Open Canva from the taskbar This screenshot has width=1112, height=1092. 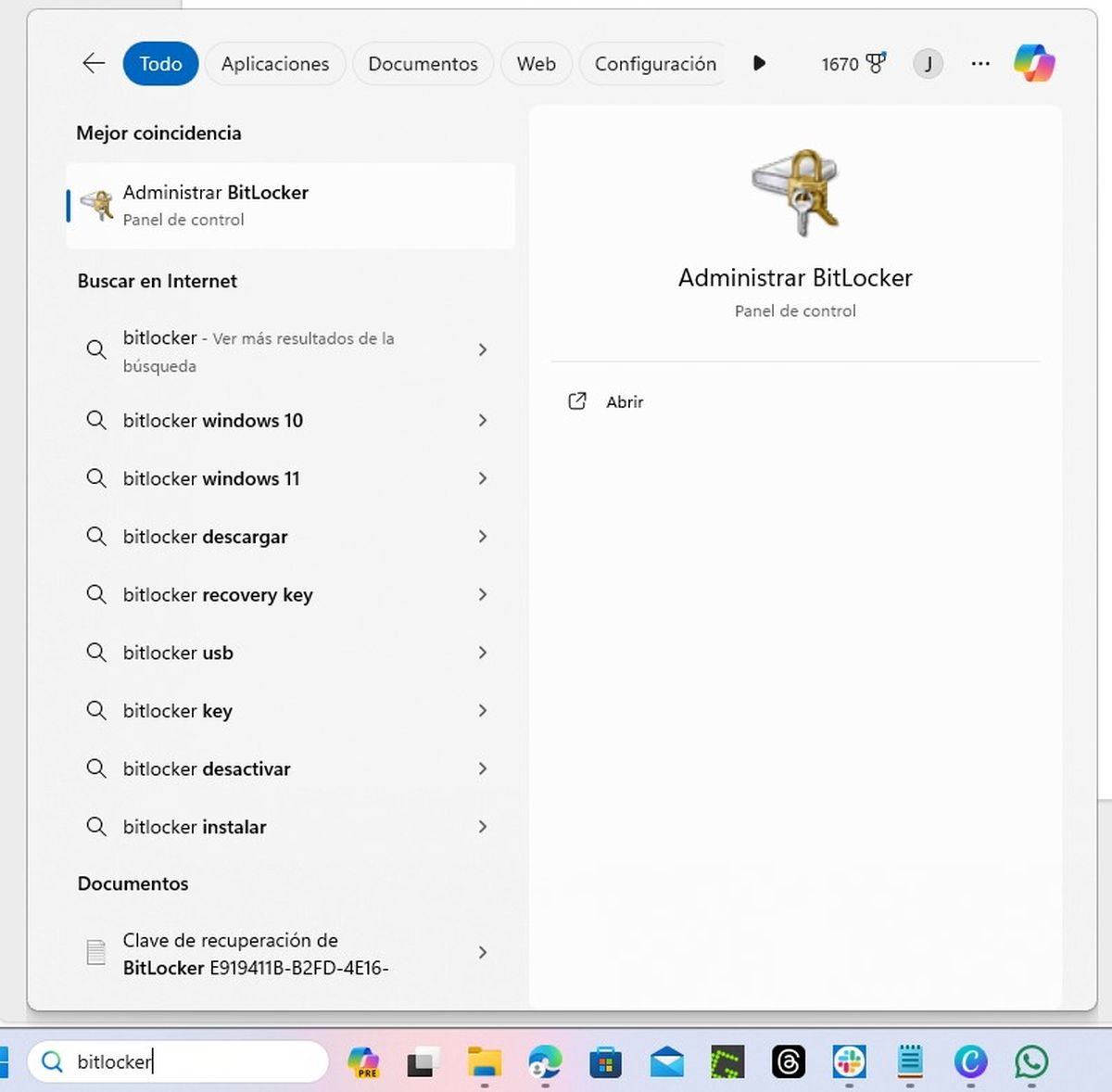tap(970, 1061)
